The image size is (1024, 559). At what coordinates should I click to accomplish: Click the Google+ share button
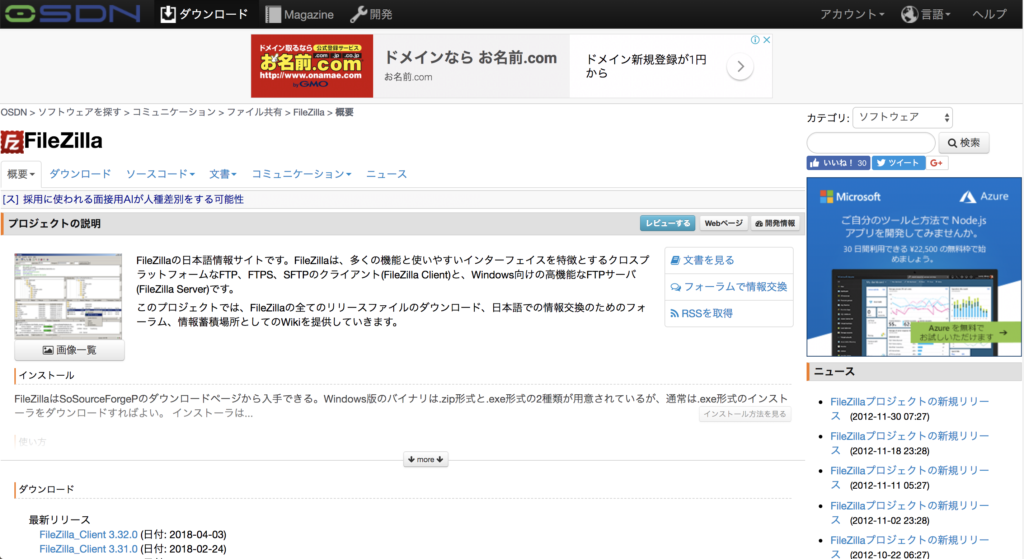[936, 163]
